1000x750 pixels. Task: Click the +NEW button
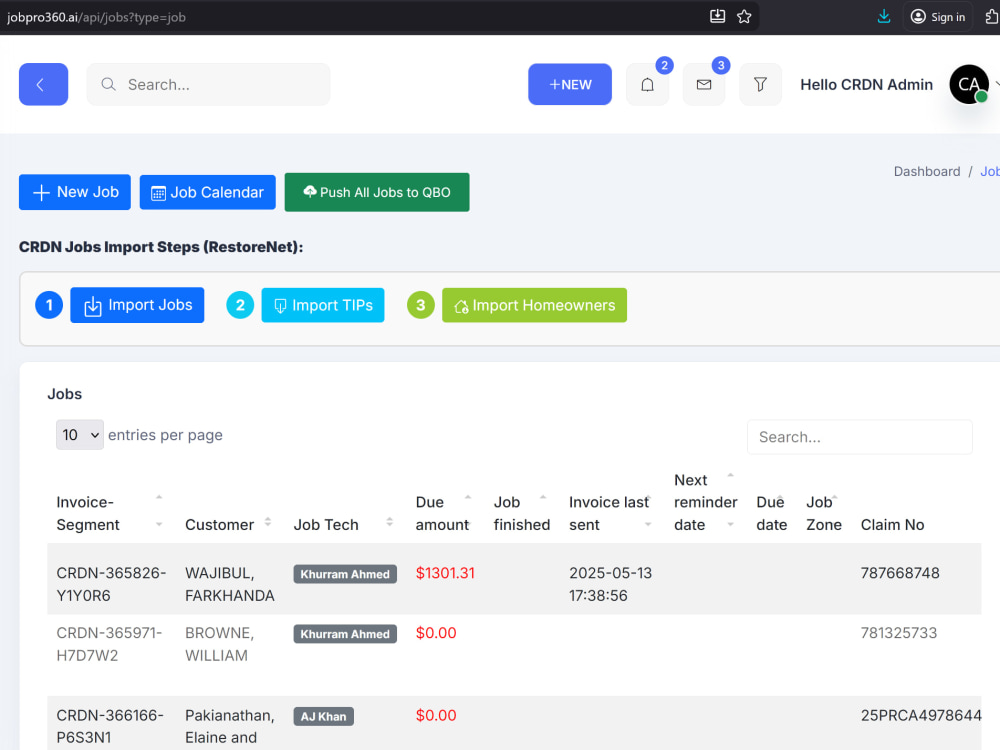[570, 84]
